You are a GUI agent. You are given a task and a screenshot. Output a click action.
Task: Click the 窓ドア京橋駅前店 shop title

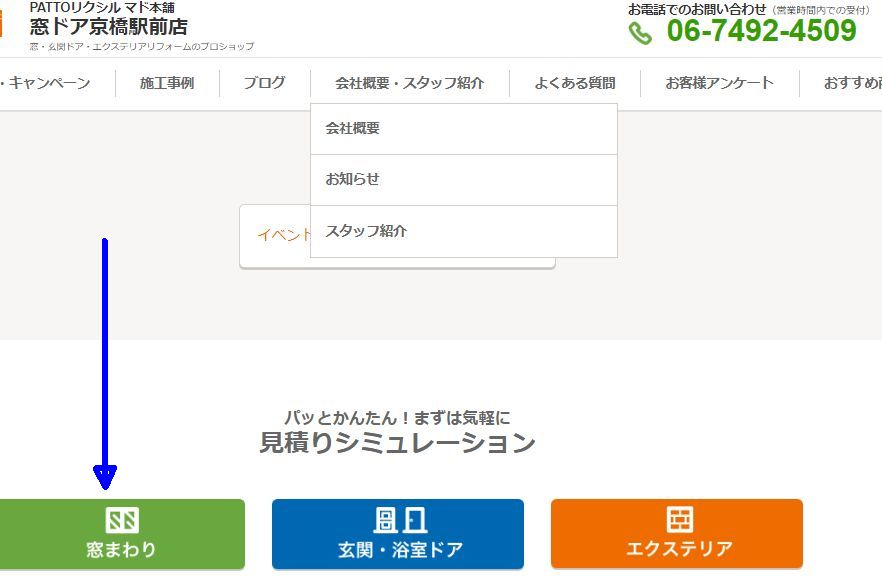coord(109,26)
